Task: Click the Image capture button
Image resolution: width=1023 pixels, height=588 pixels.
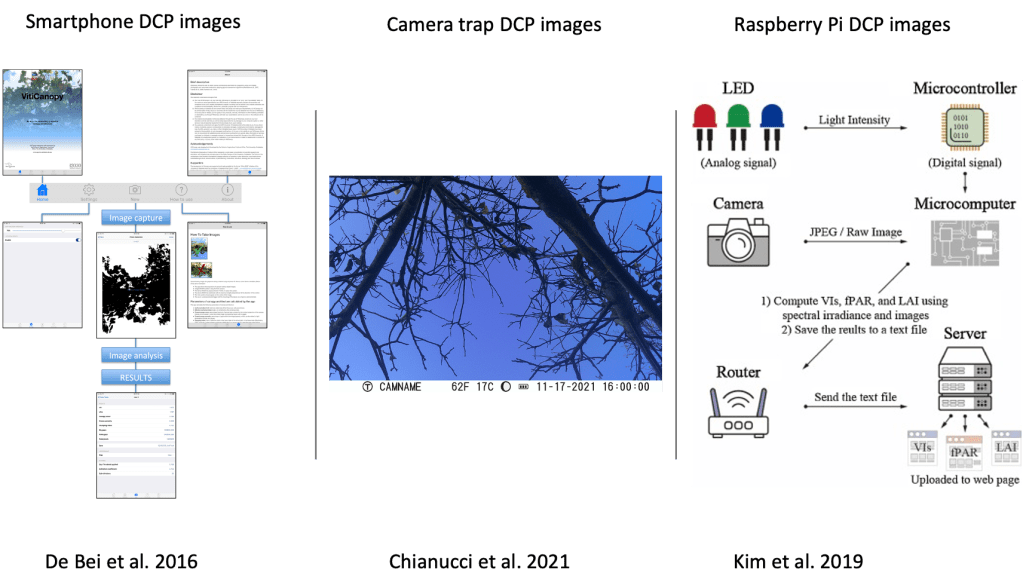Action: point(135,218)
